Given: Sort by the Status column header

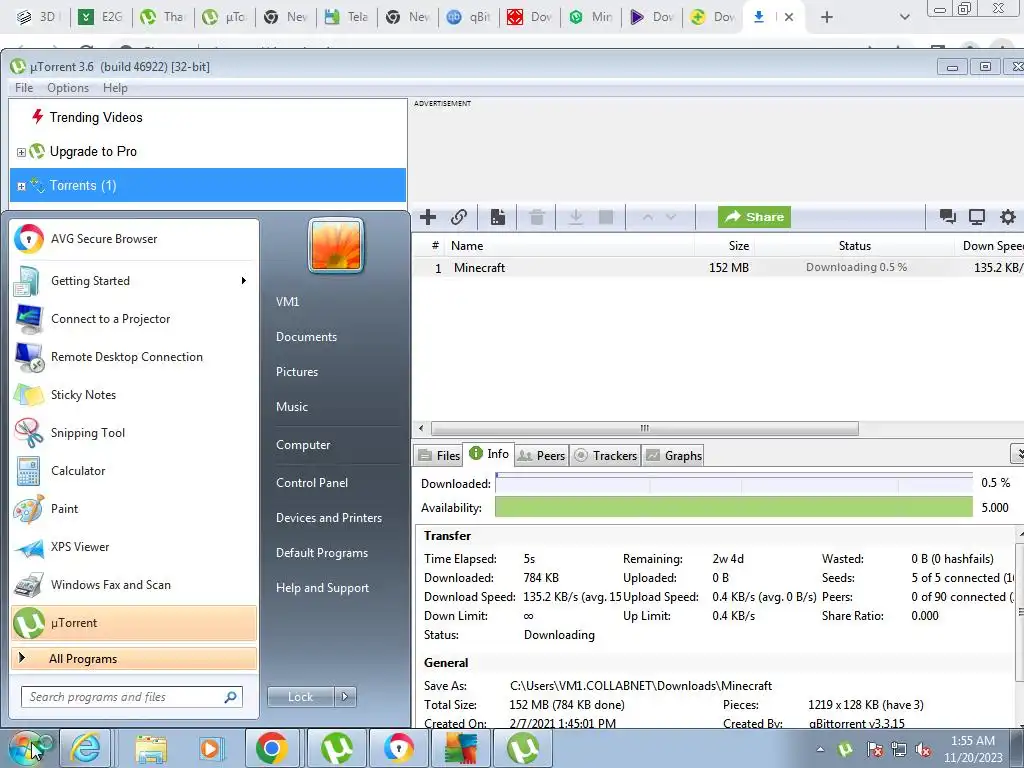Looking at the screenshot, I should 854,246.
